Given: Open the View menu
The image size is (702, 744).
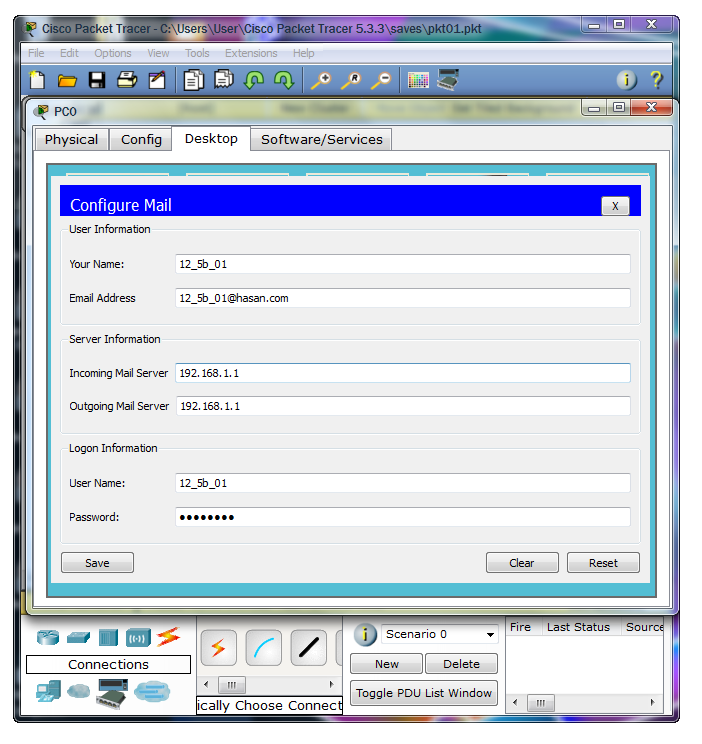Looking at the screenshot, I should [x=158, y=53].
